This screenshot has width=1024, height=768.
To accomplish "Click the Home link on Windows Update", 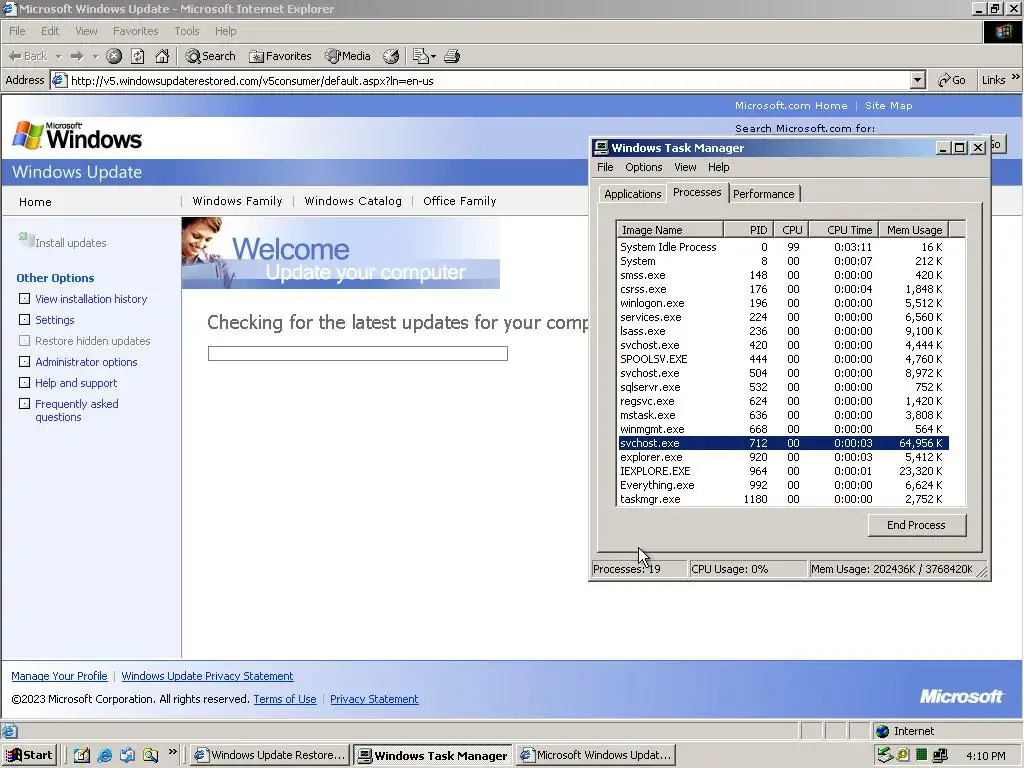I will pos(35,202).
